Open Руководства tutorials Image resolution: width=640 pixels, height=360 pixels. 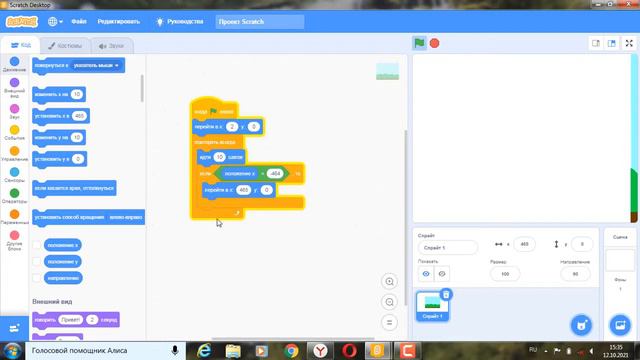tap(180, 22)
